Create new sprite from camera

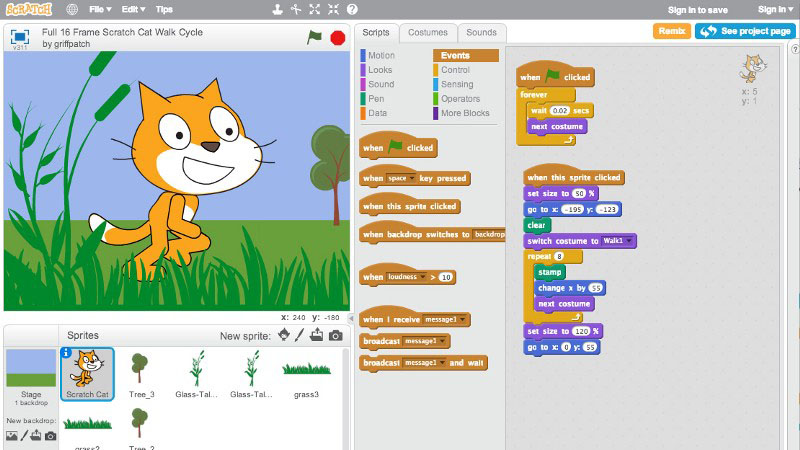tap(336, 335)
